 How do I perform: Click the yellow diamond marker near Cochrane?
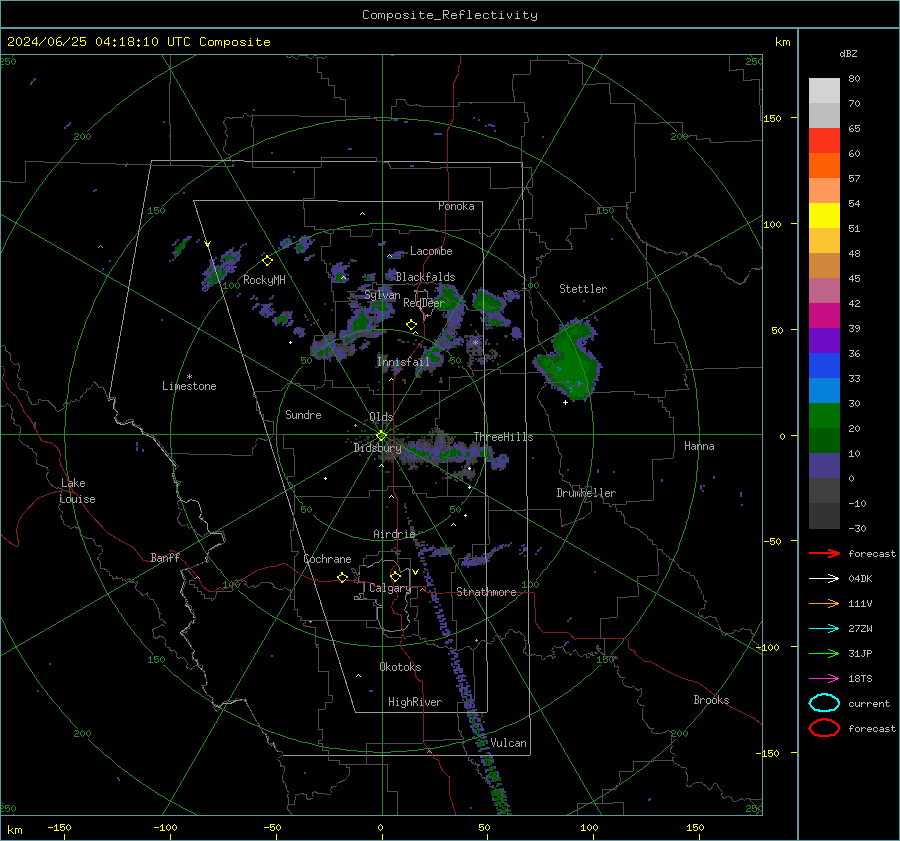(x=342, y=578)
